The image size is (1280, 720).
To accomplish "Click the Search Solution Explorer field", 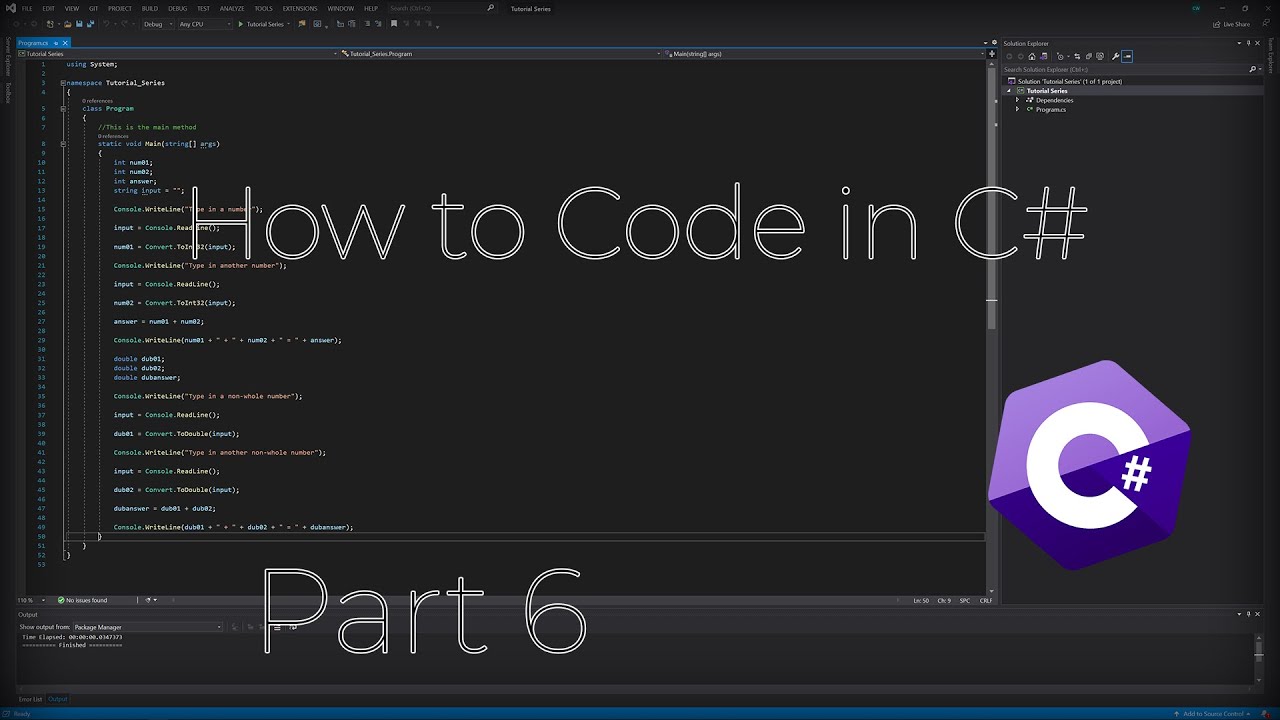I will point(1125,69).
